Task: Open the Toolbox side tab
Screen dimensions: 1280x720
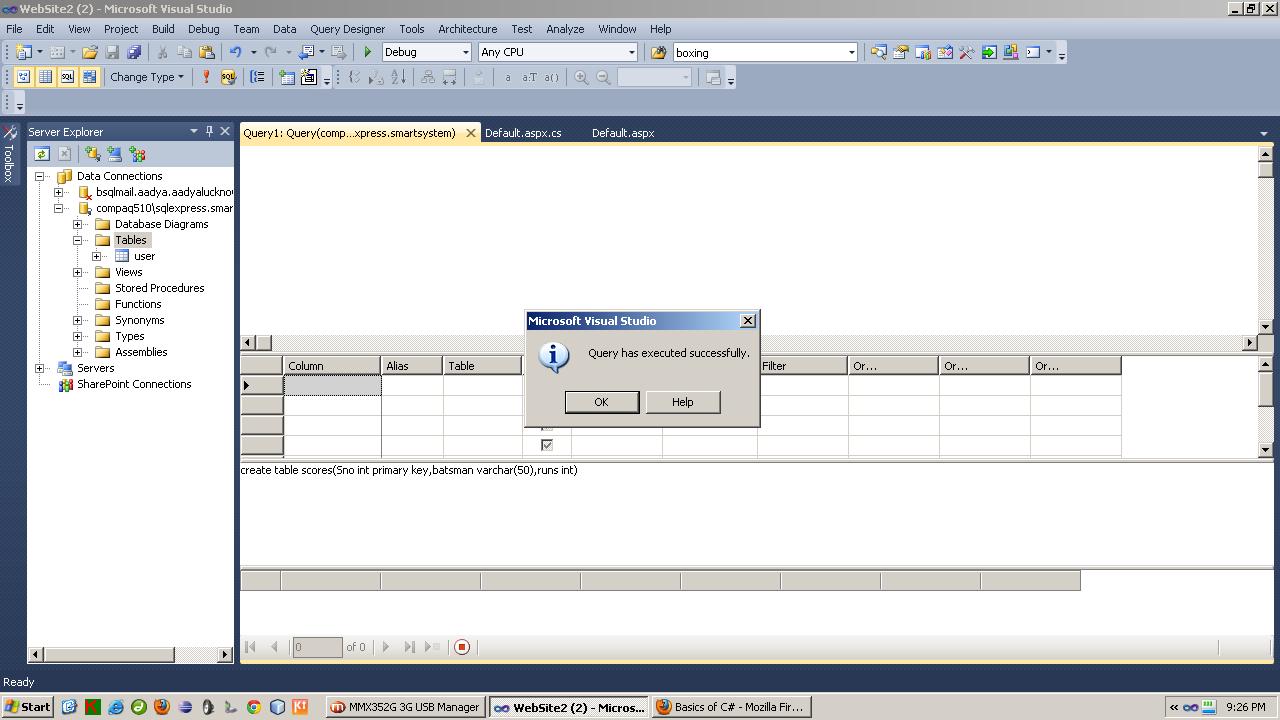Action: point(9,155)
